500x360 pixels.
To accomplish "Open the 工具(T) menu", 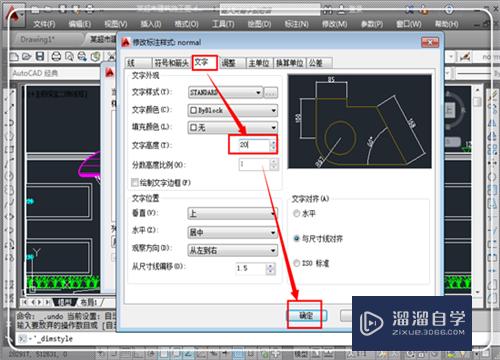I will click(x=223, y=24).
